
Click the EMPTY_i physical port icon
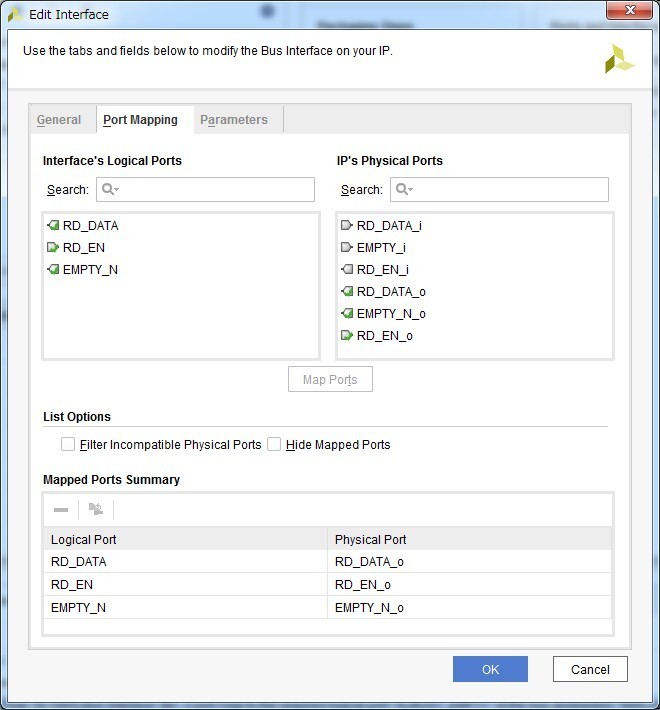point(347,247)
